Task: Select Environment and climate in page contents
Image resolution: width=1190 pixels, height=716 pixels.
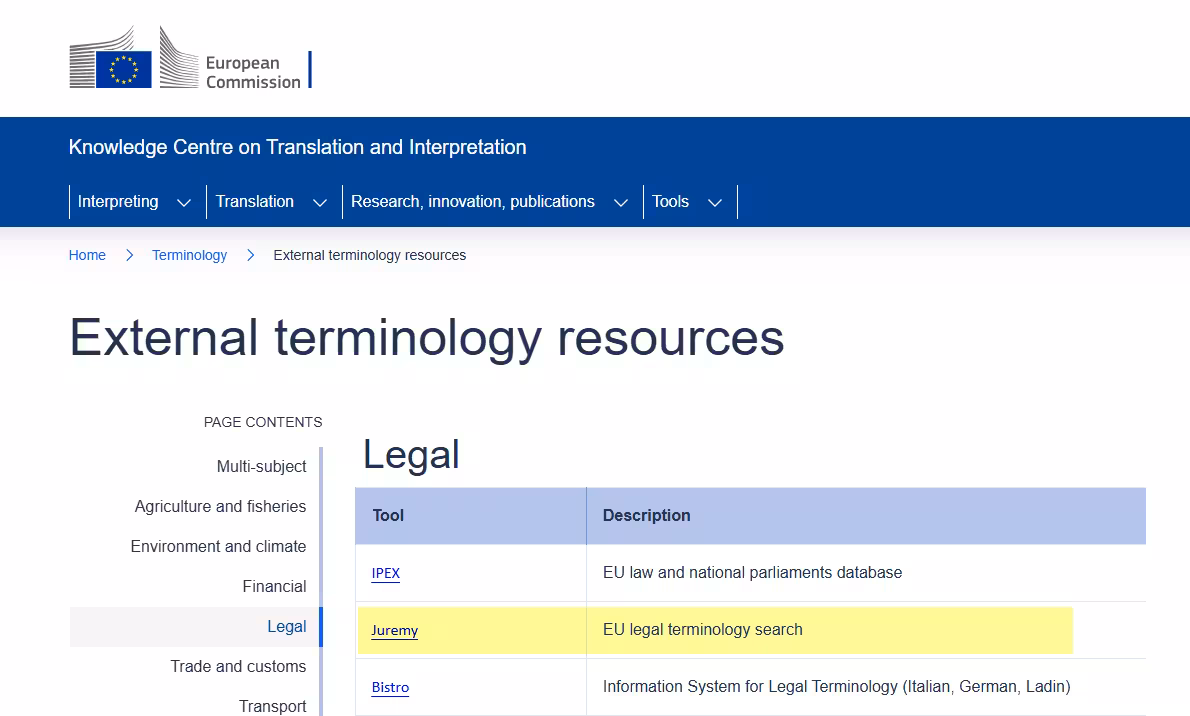Action: [218, 546]
